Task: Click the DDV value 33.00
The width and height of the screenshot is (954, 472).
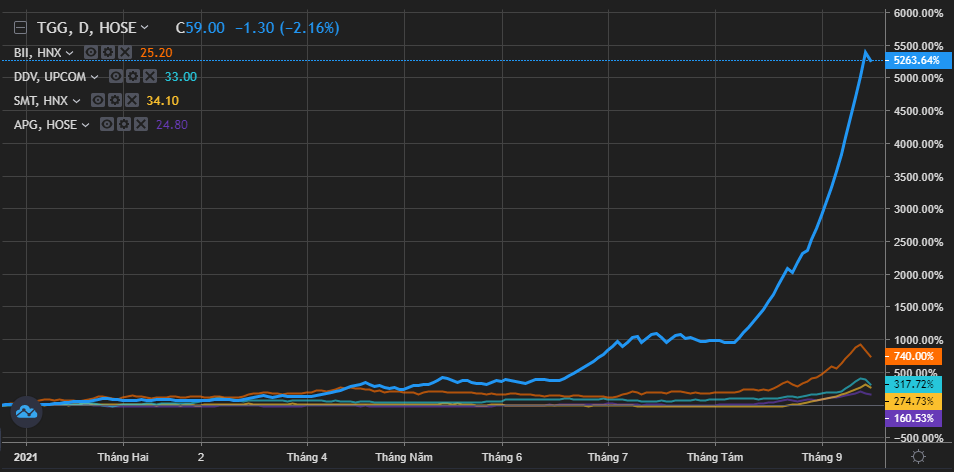Action: [181, 77]
